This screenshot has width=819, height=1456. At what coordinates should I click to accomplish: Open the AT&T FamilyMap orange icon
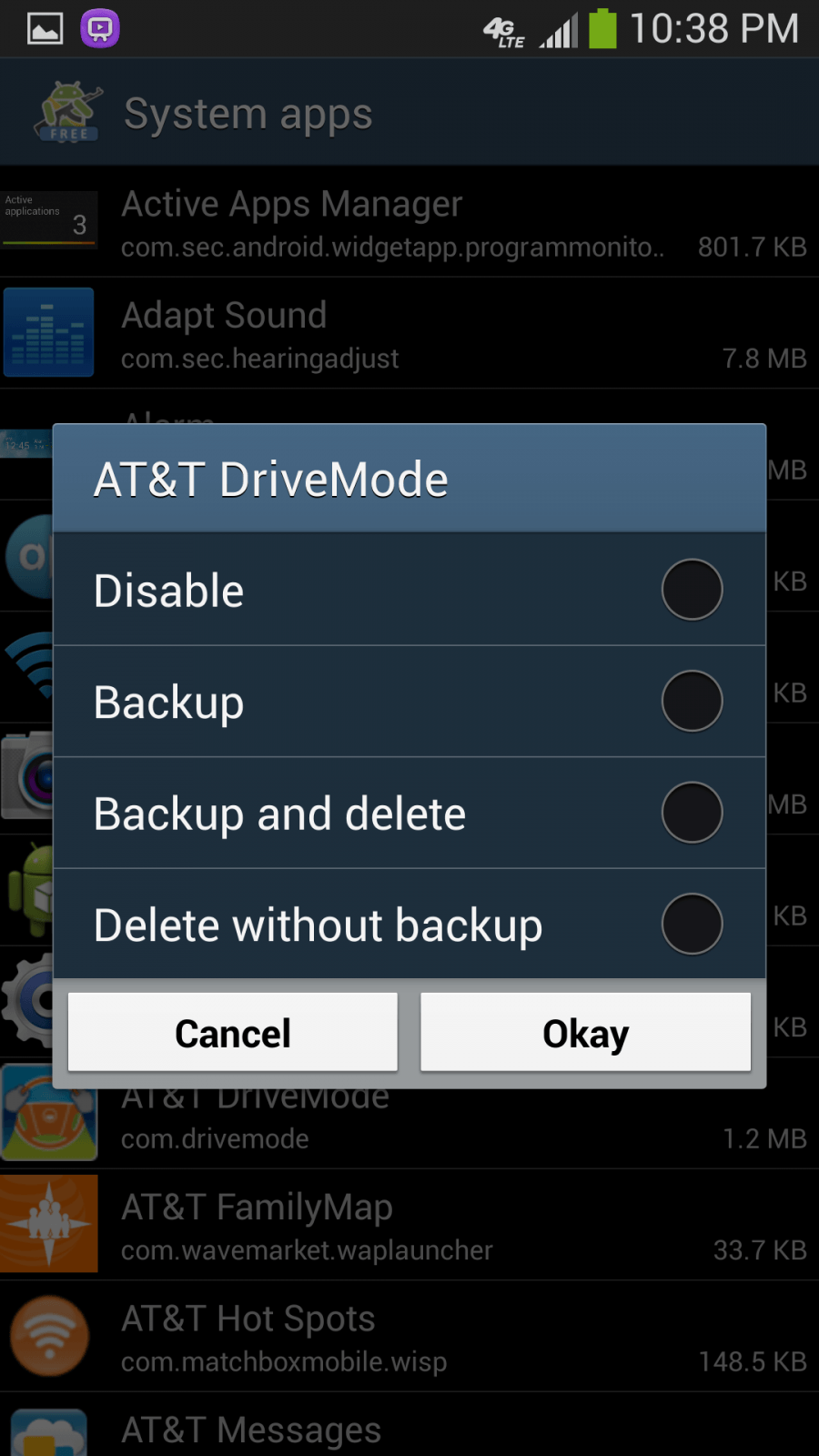coord(49,1224)
